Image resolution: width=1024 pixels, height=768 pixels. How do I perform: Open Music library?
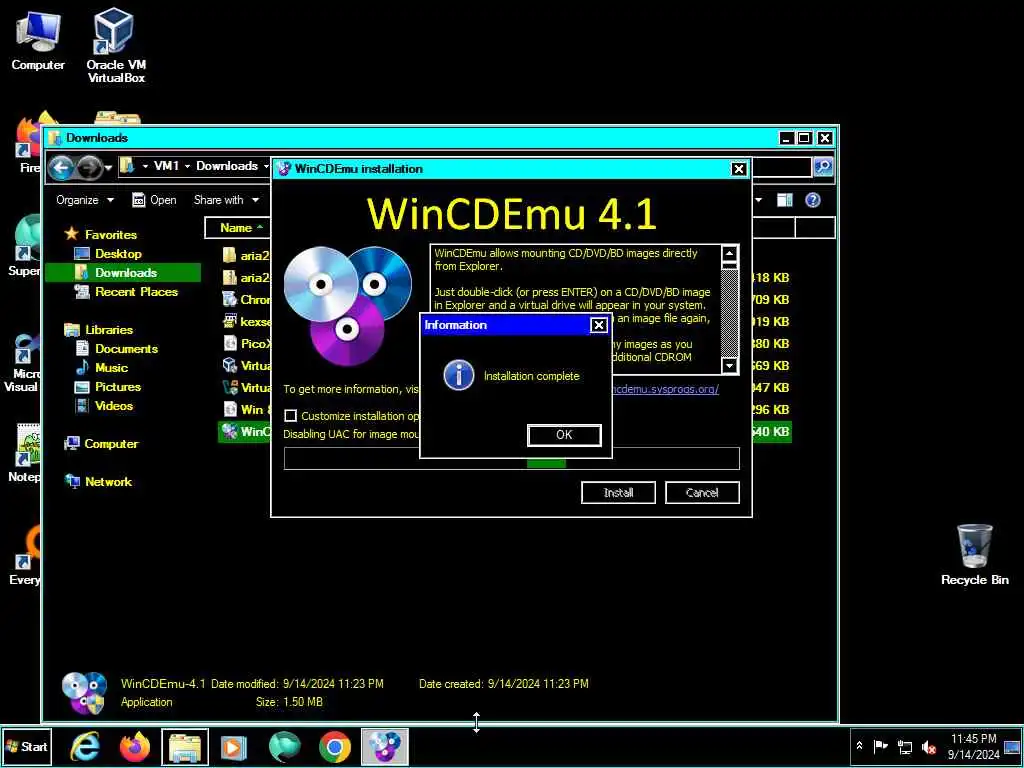[102, 368]
